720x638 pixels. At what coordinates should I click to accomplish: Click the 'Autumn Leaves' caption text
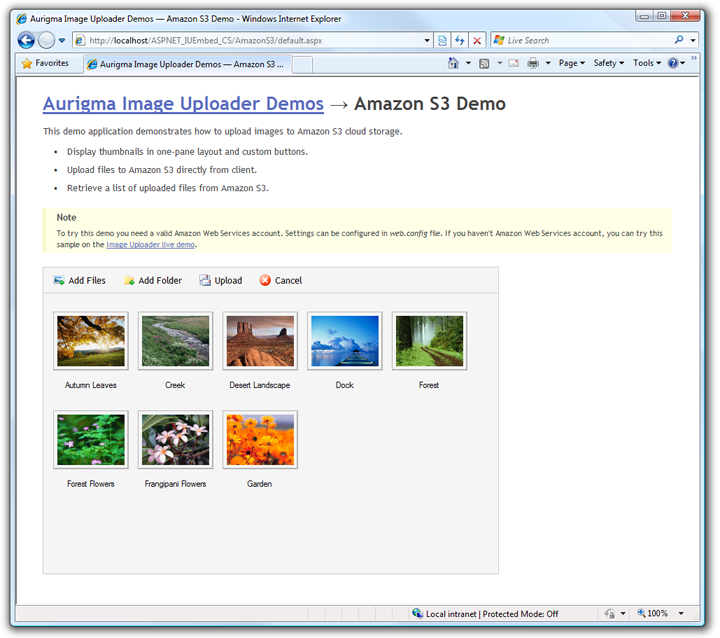[x=90, y=385]
